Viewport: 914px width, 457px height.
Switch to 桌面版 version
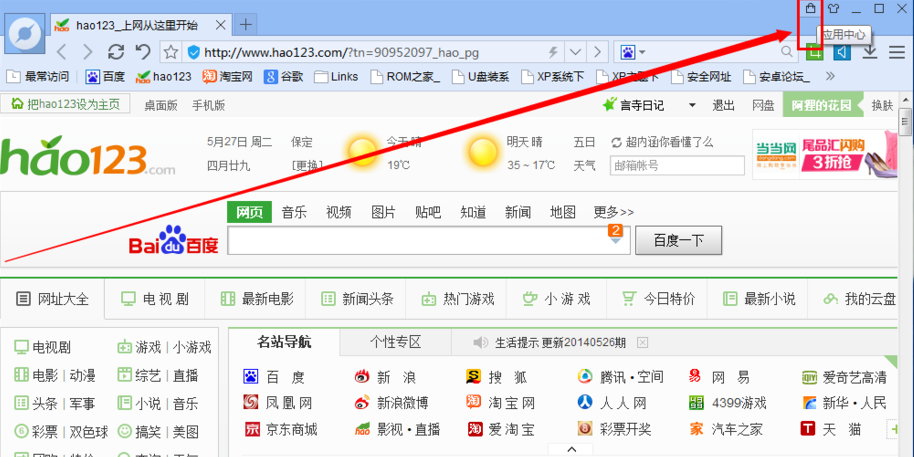pos(161,106)
